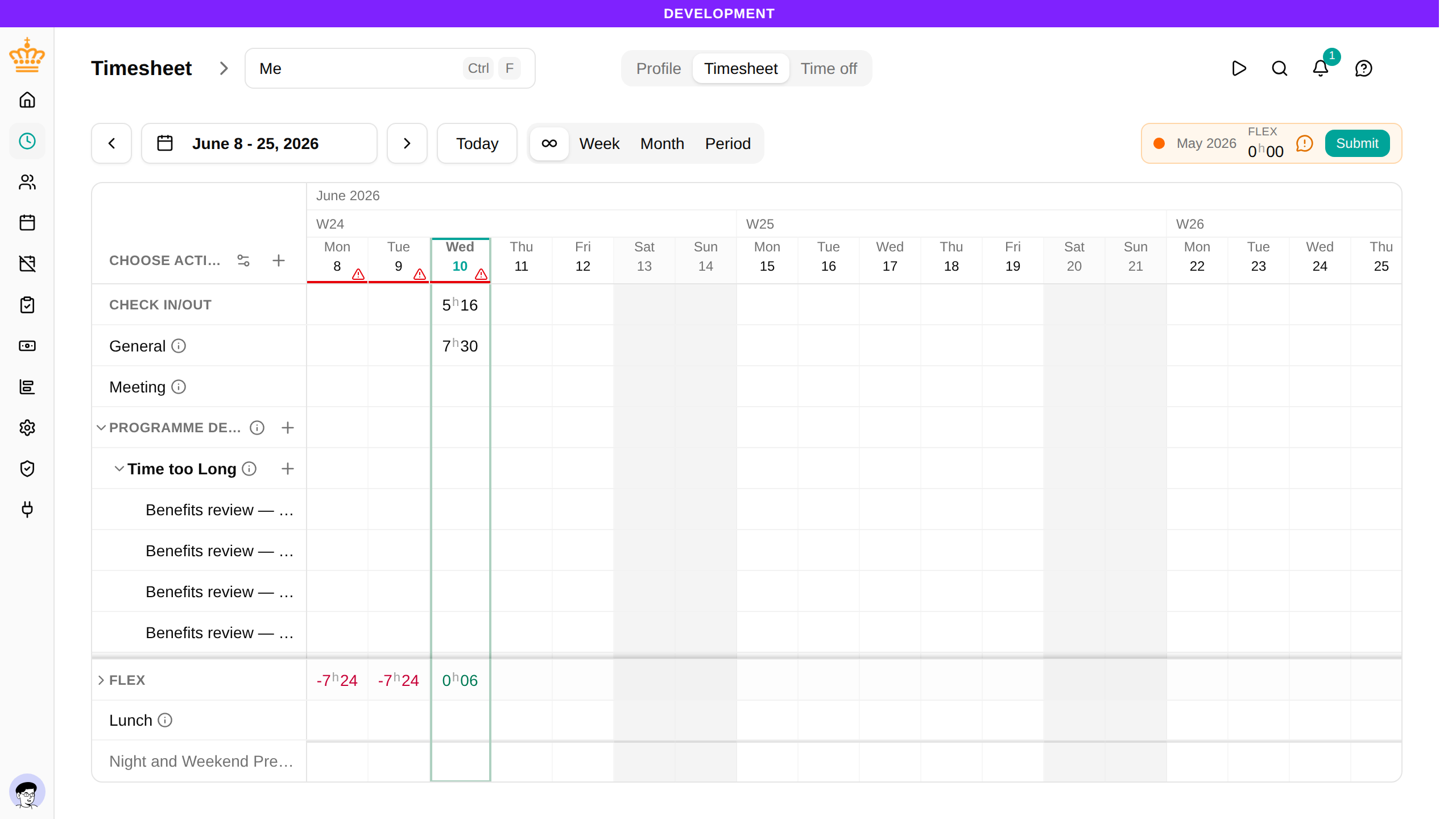Viewport: 1456px width, 819px height.
Task: Open the banknote expenses sidebar icon
Action: click(27, 346)
